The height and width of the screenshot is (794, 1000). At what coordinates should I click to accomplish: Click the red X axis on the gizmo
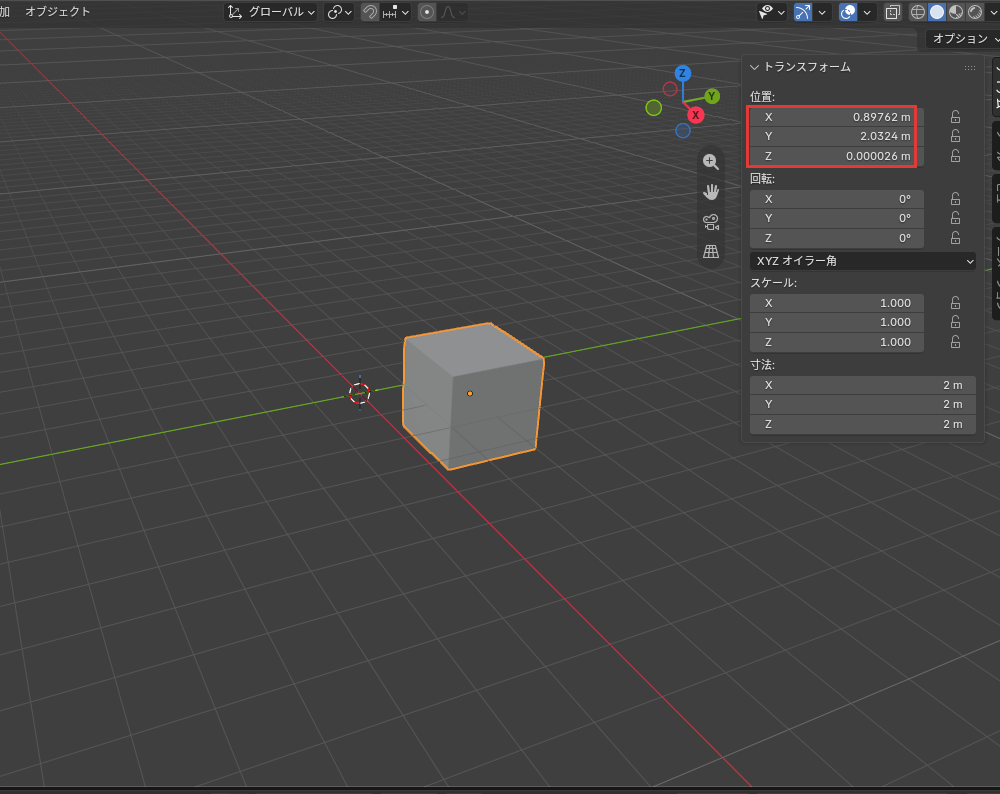[x=695, y=115]
